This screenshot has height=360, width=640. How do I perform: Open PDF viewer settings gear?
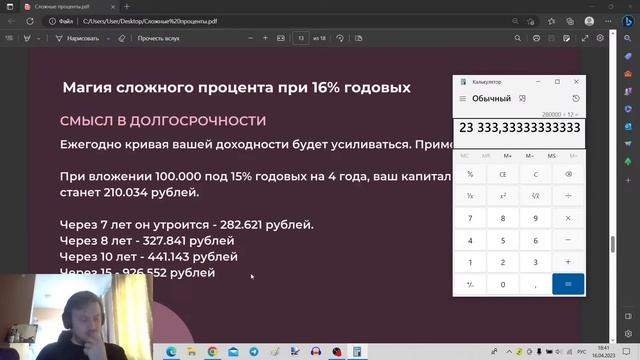(x=600, y=38)
